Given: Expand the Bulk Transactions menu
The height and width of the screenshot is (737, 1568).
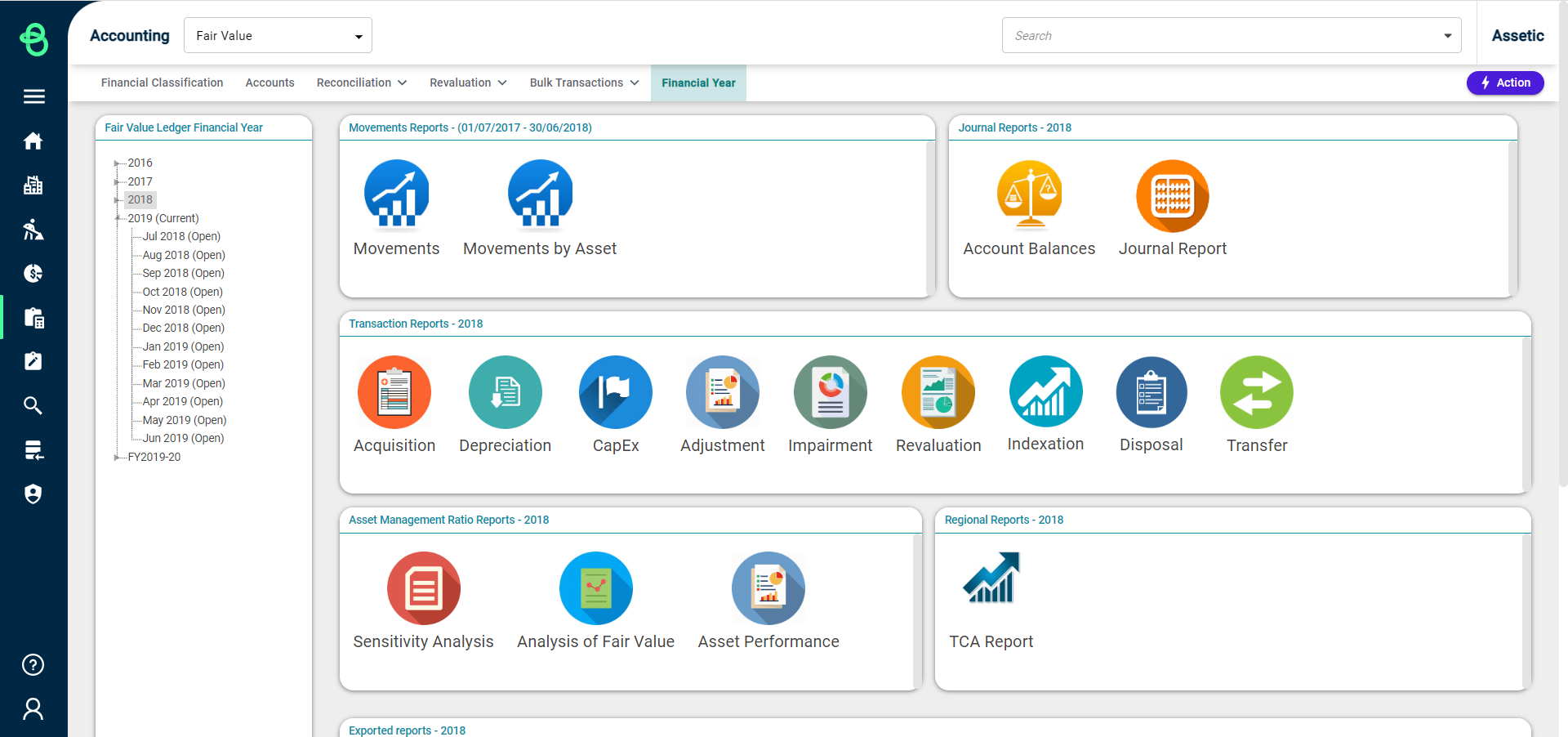Looking at the screenshot, I should click(584, 83).
